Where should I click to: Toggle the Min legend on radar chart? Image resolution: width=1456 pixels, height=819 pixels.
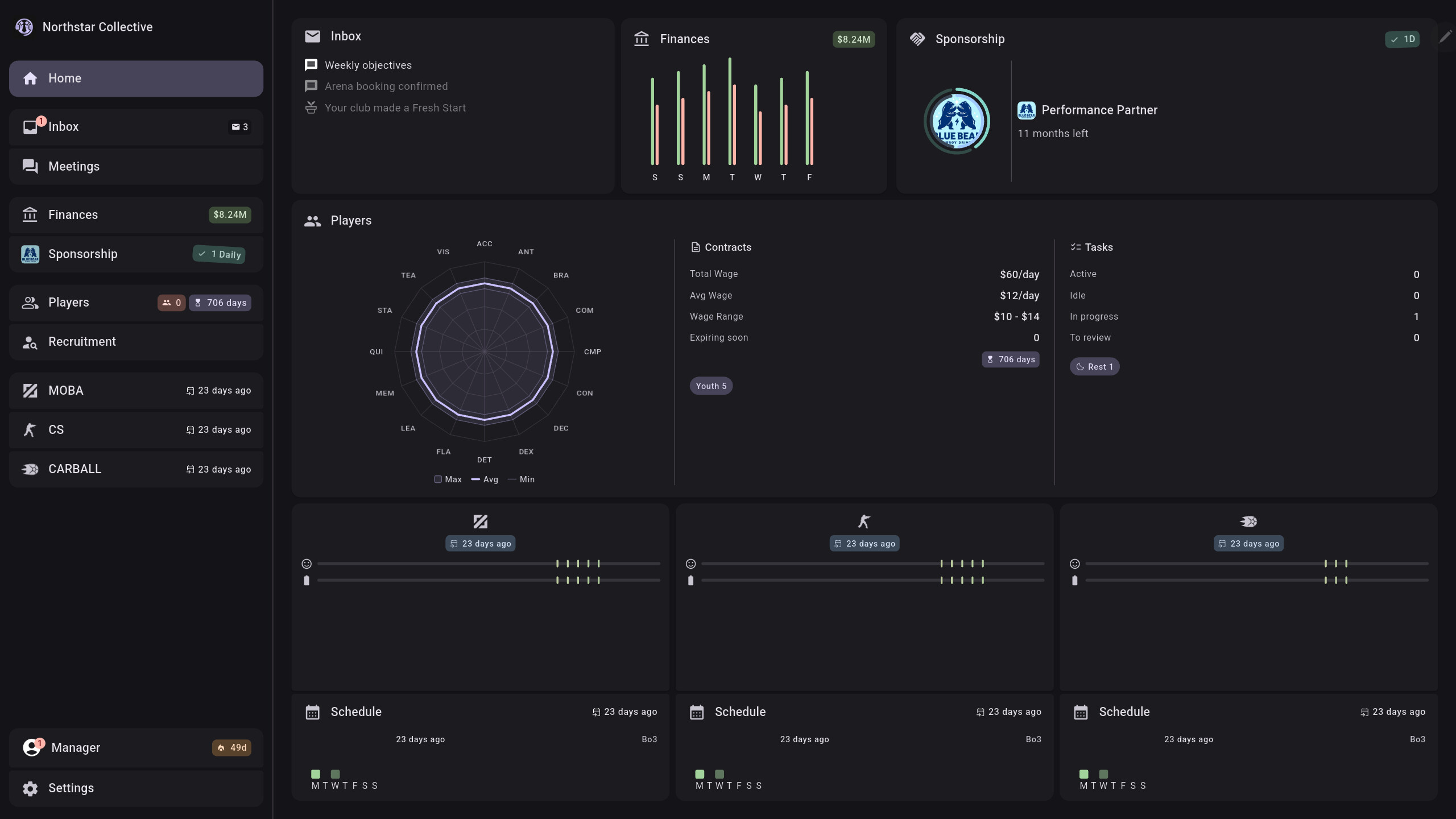pos(522,479)
